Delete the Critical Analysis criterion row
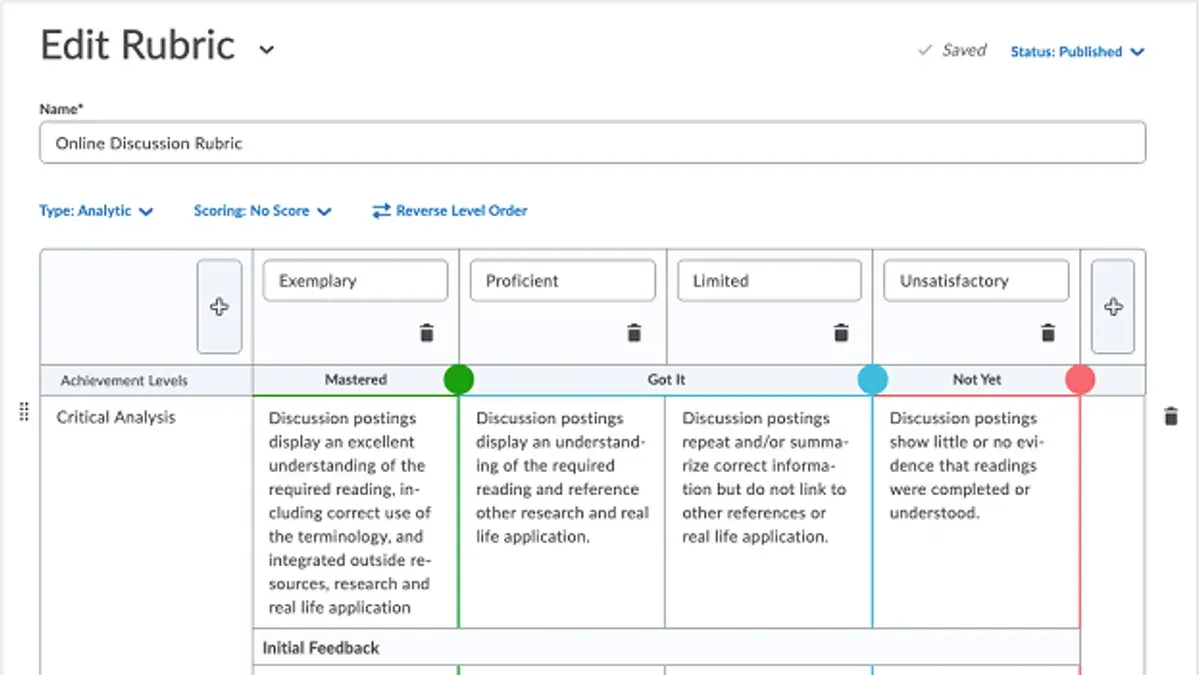This screenshot has height=675, width=1200. 1171,417
